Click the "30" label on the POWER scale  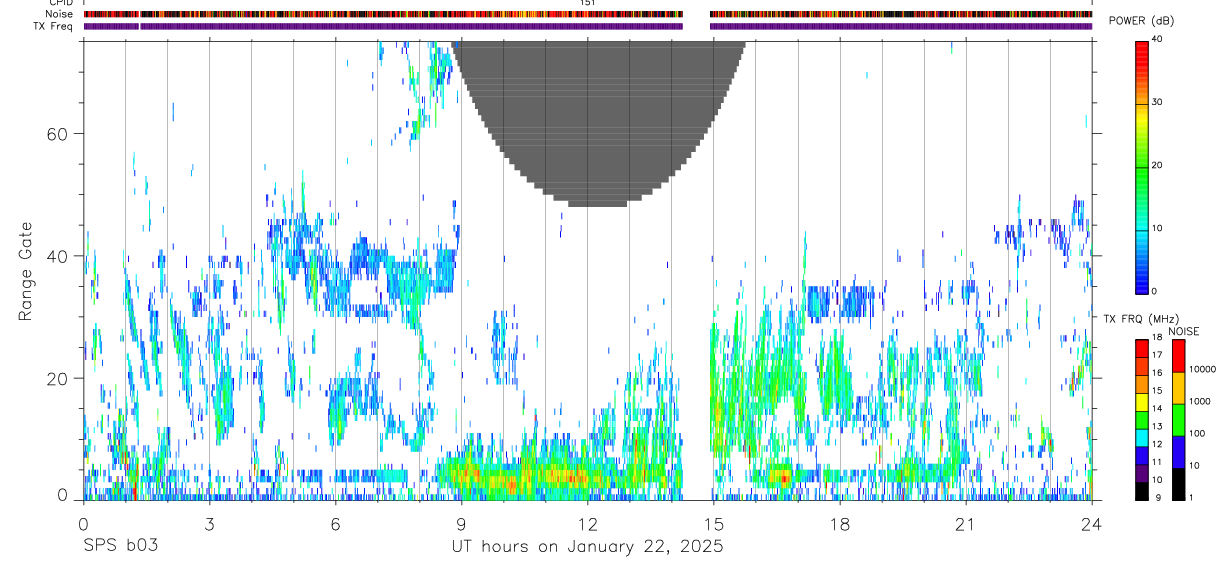1156,103
